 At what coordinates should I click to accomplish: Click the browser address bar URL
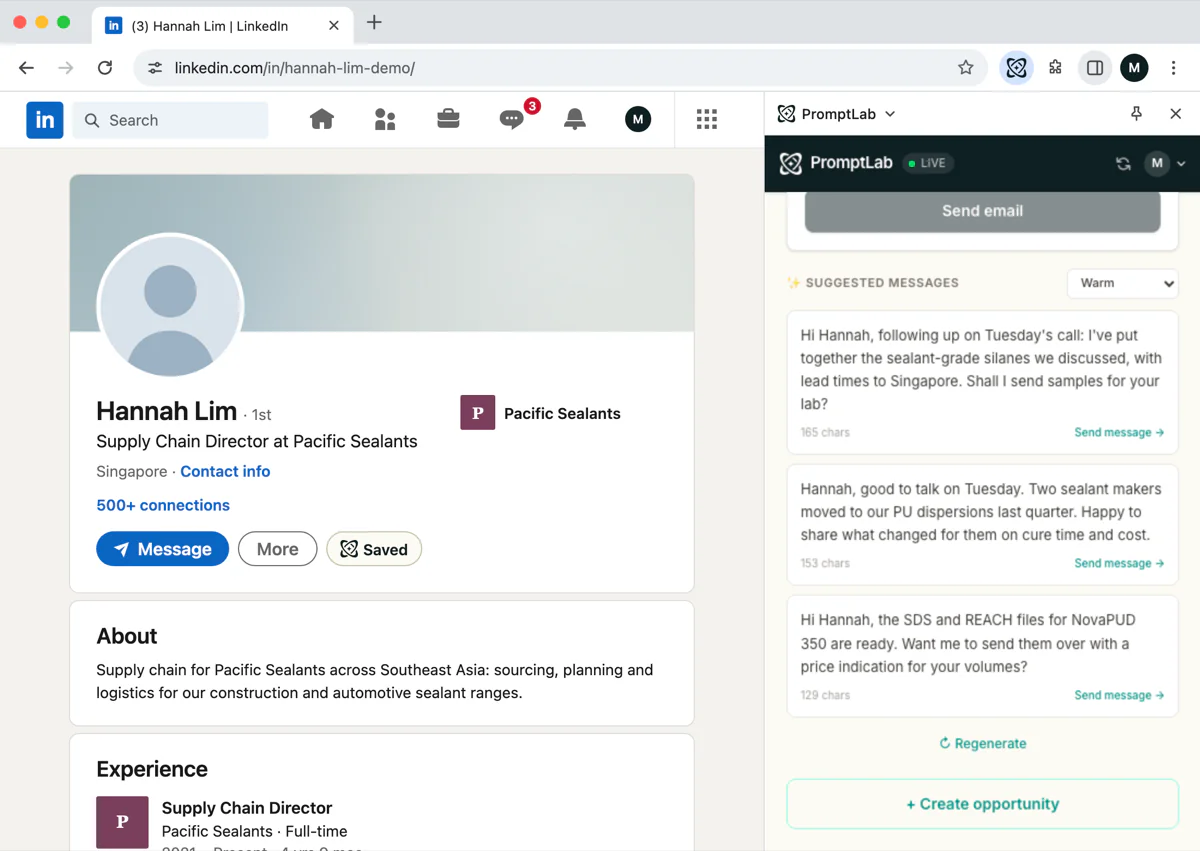coord(295,68)
